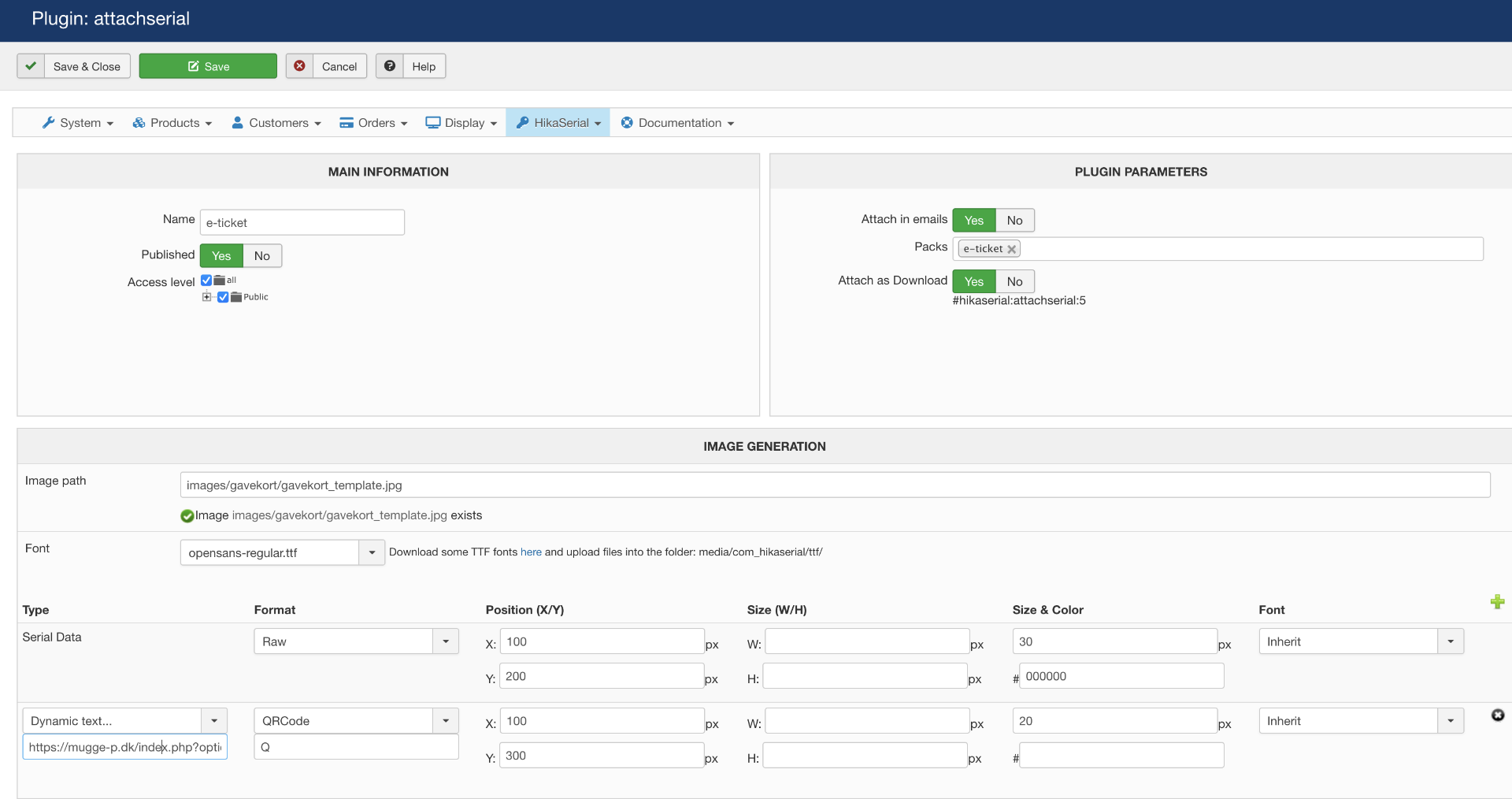
Task: Follow the 'here' TTF fonts link
Action: point(531,552)
